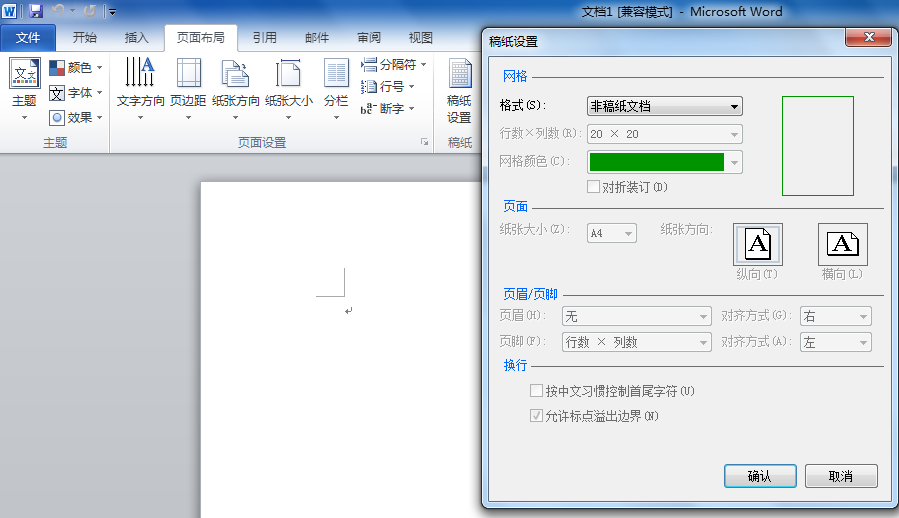Screen dimensions: 899x518
Task: Toggle 允许标点溢出边界 checkbox
Action: (536, 415)
